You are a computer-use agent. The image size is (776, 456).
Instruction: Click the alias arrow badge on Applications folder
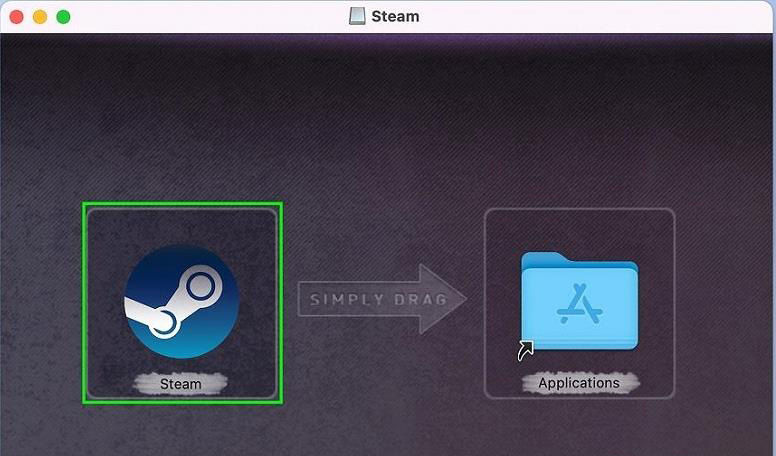(525, 349)
